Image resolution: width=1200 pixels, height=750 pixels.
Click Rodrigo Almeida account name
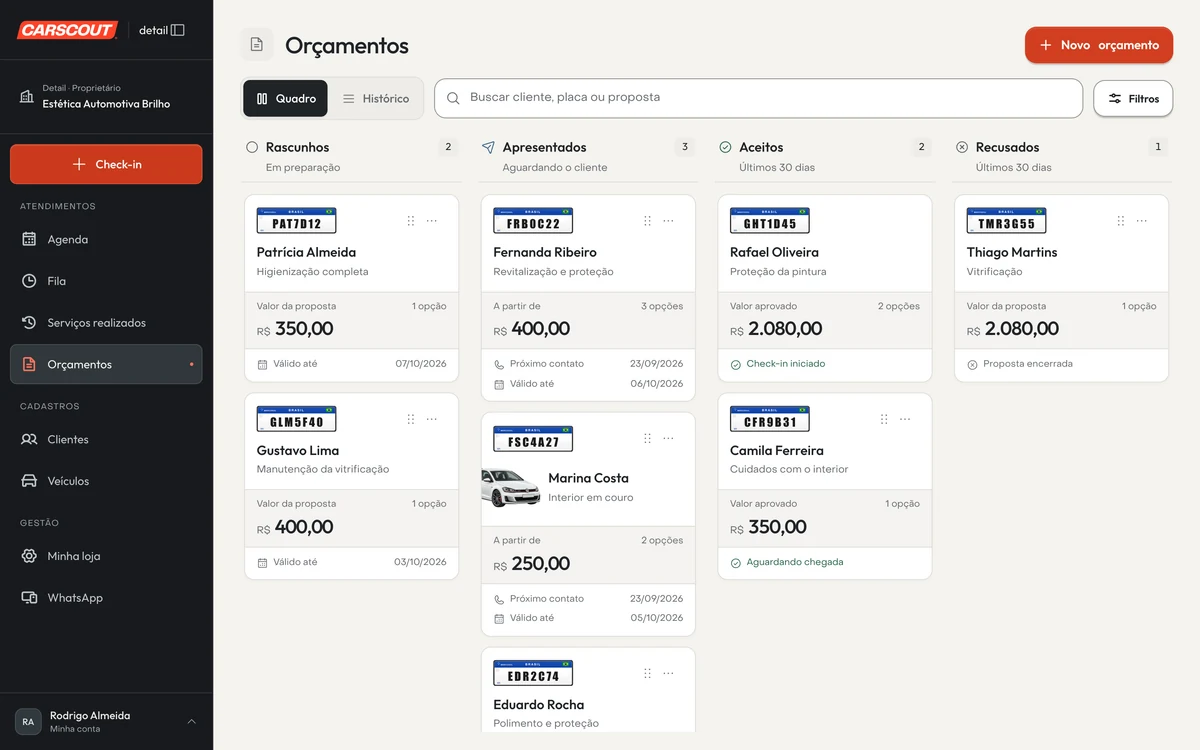point(90,715)
